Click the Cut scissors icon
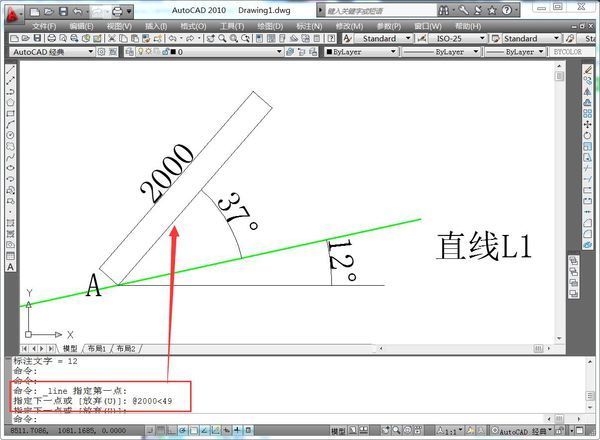 pyautogui.click(x=112, y=38)
